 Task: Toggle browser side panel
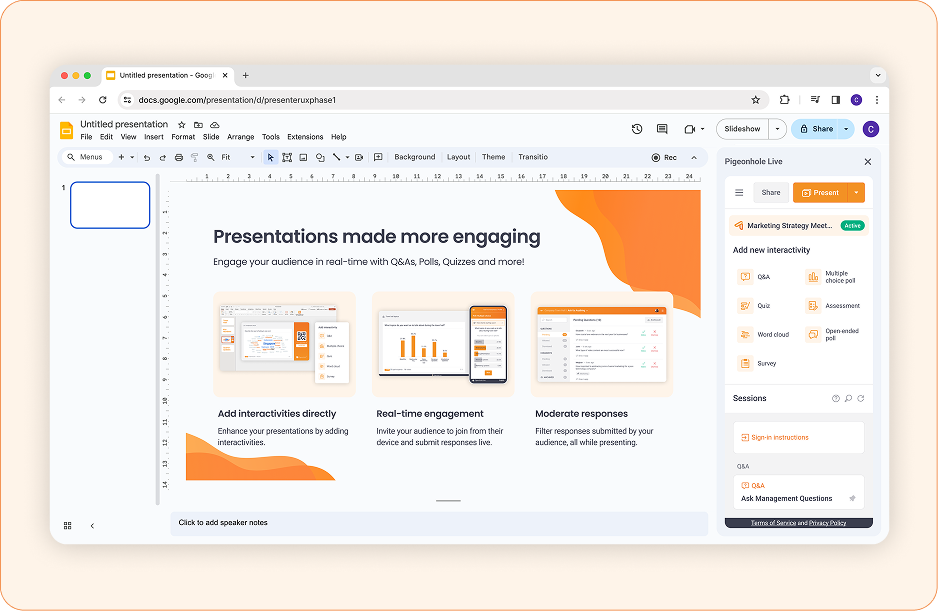(x=836, y=100)
